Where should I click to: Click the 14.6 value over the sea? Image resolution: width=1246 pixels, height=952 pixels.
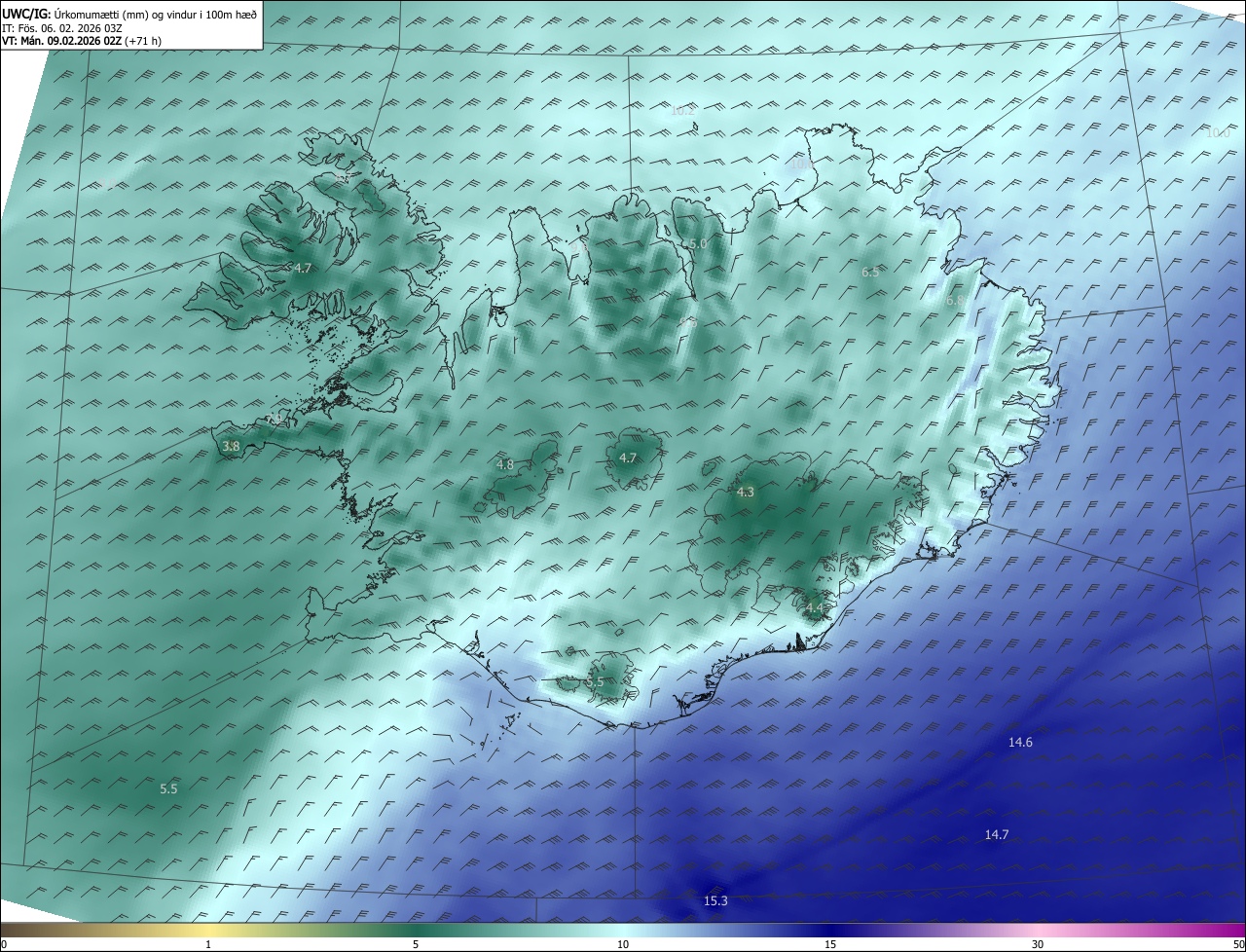(x=1020, y=743)
